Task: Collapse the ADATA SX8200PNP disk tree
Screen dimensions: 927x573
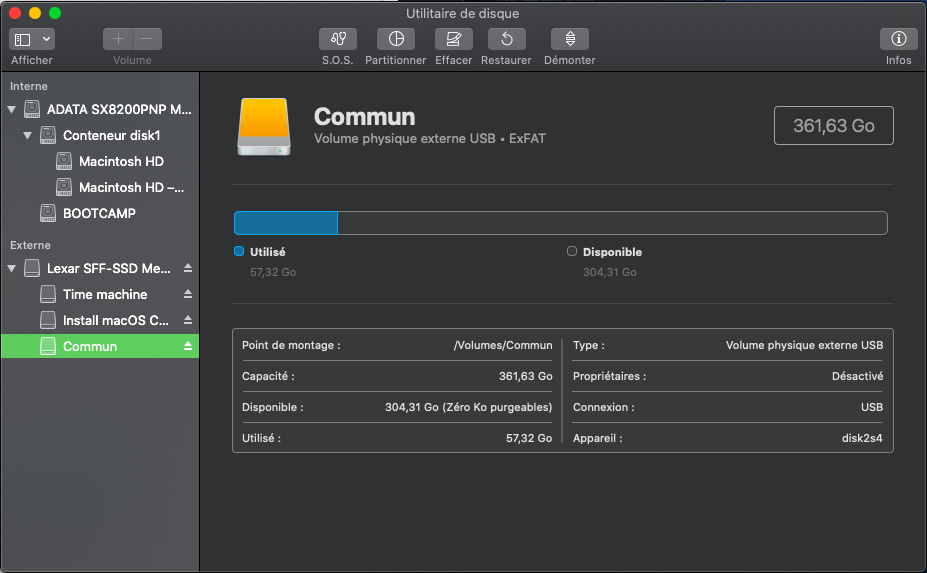Action: 12,109
